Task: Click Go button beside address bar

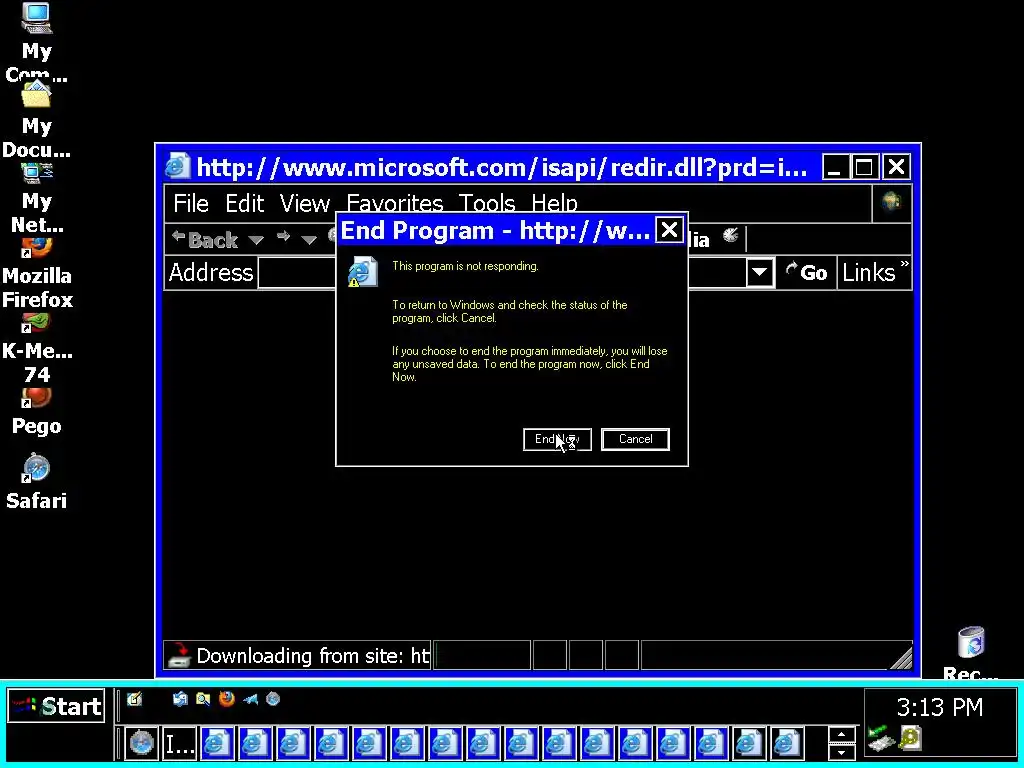Action: pyautogui.click(x=807, y=272)
